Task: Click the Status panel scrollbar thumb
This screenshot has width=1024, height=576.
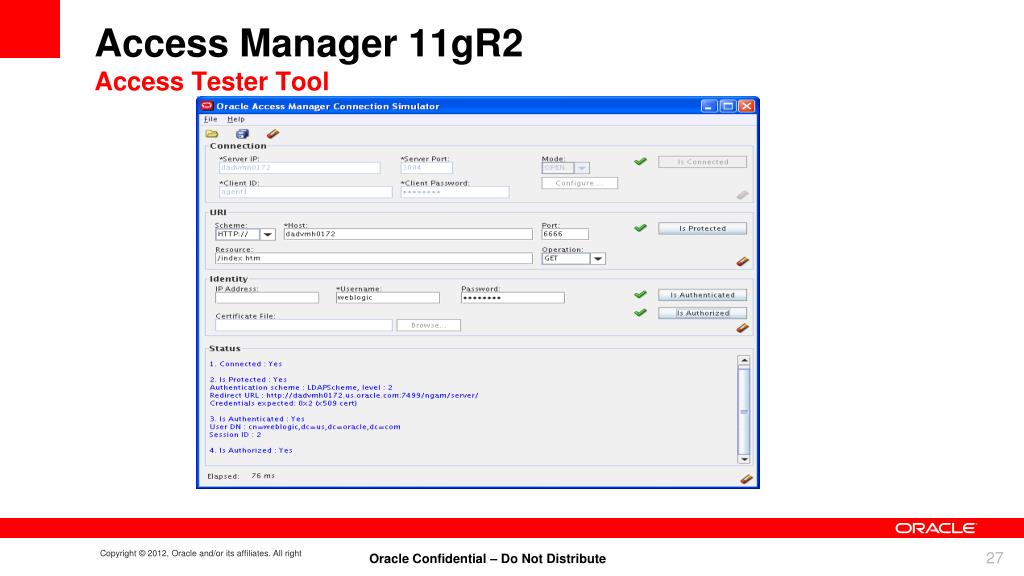Action: pos(744,411)
